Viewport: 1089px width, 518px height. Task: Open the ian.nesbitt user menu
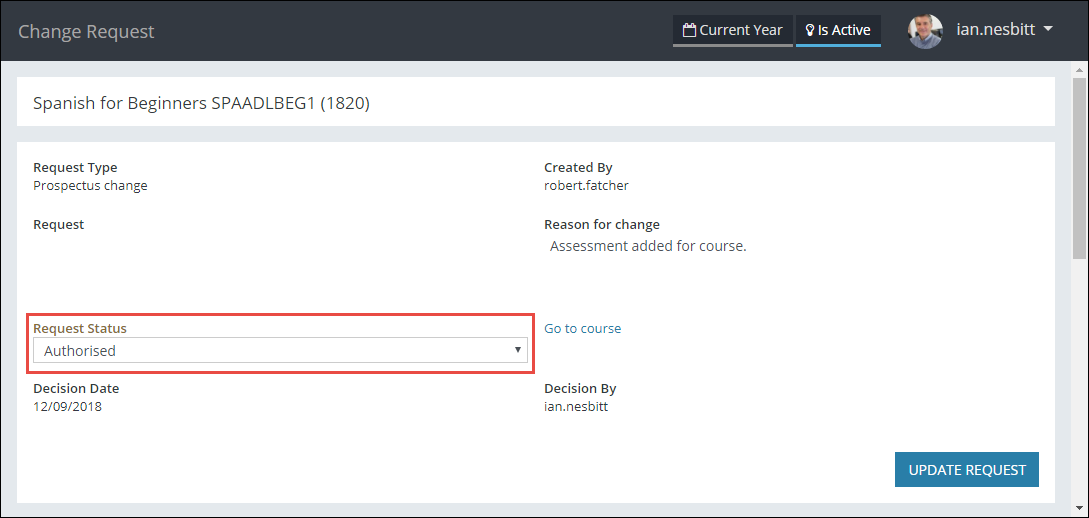coord(1005,30)
